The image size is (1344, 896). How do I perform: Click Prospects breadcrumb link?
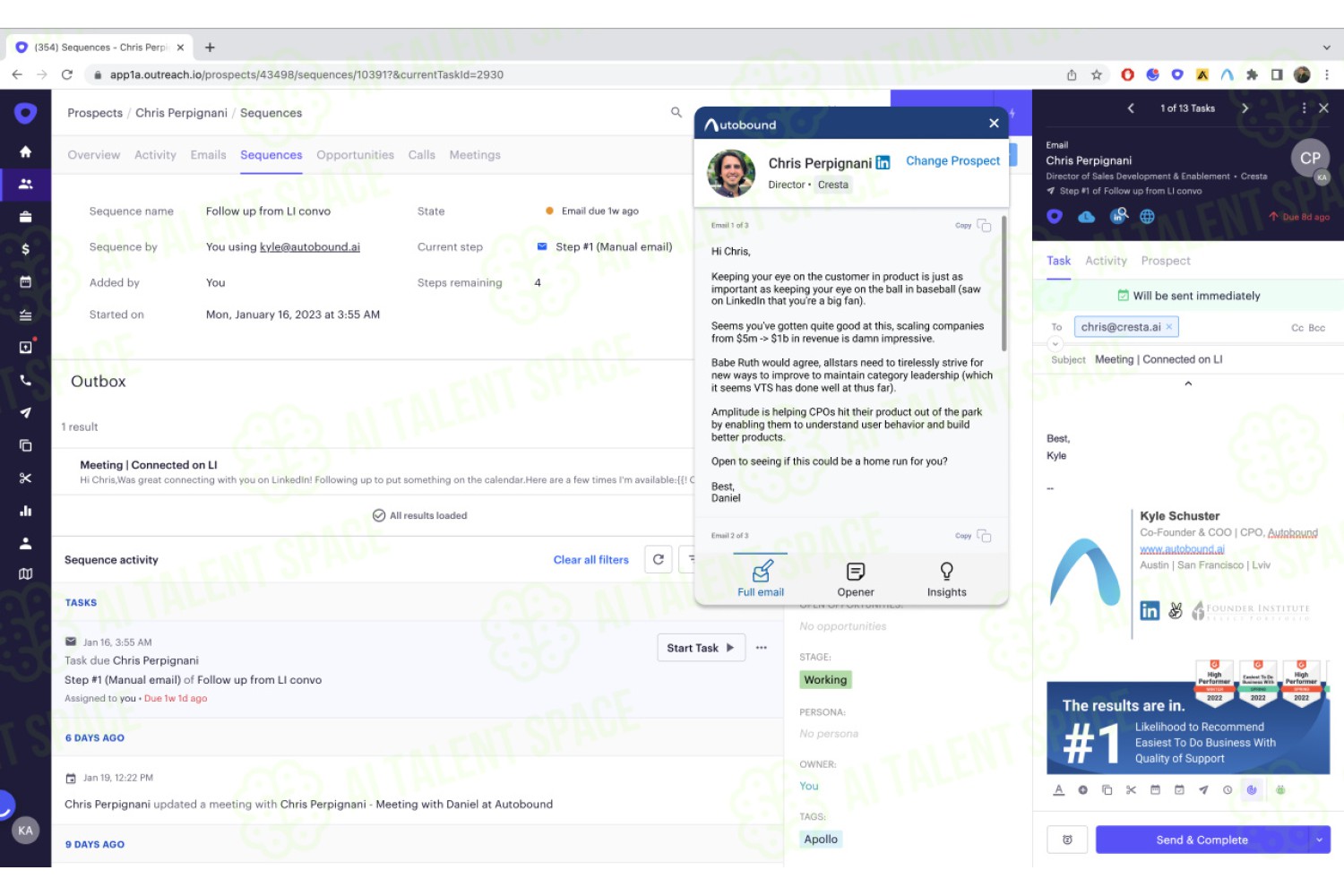point(95,113)
